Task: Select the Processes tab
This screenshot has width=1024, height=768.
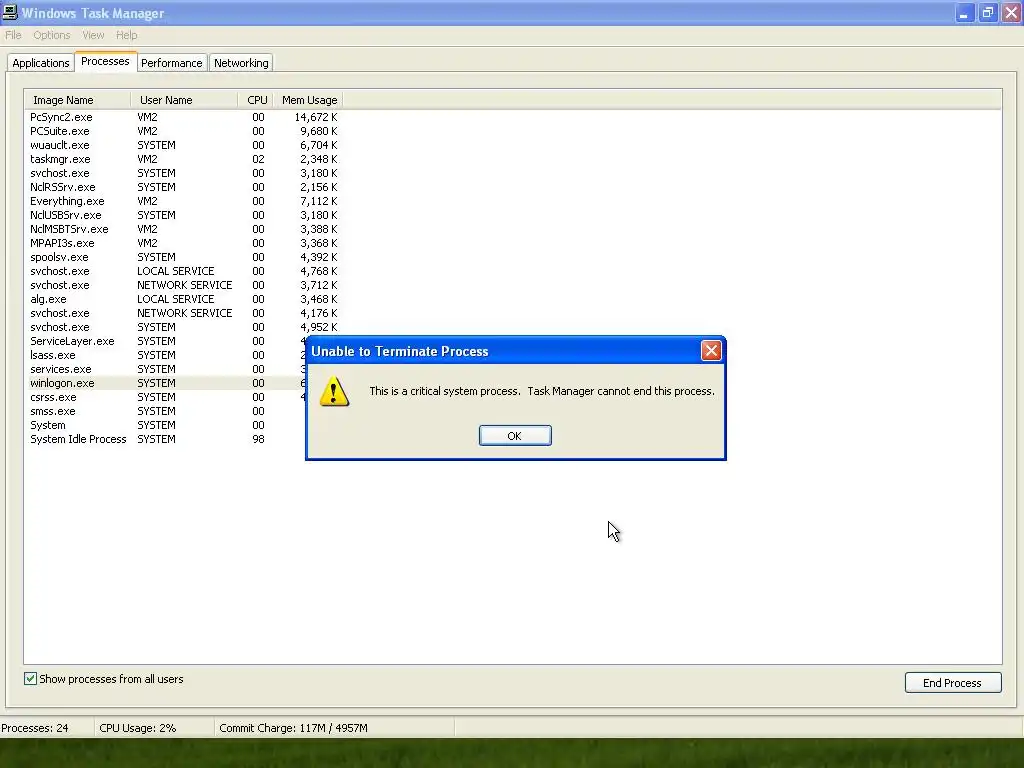Action: tap(105, 61)
